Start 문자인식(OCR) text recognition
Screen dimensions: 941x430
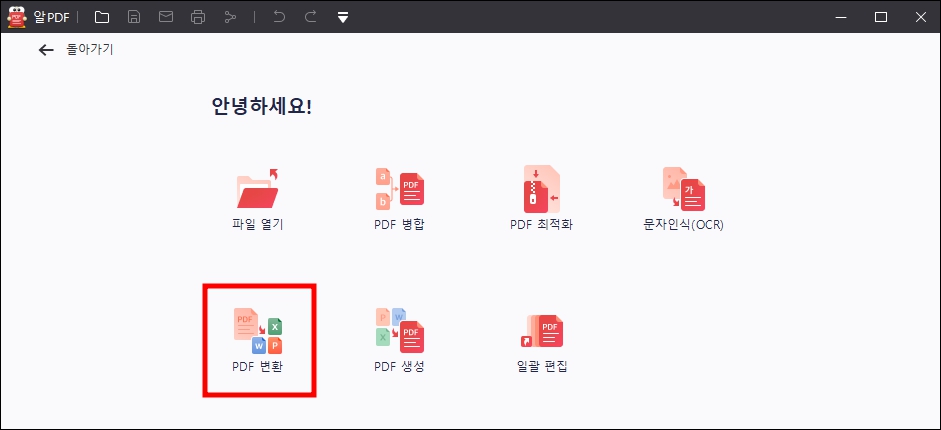point(683,200)
